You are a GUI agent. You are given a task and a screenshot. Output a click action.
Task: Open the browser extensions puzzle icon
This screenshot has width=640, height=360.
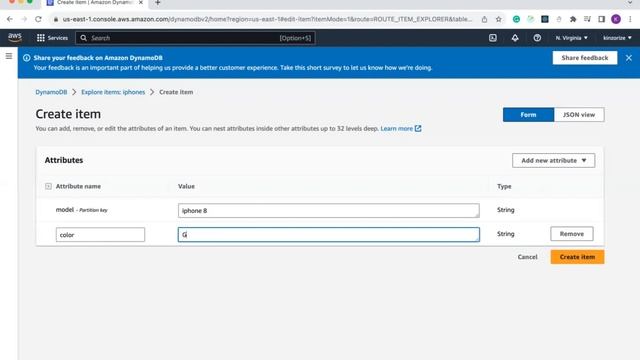click(x=573, y=19)
